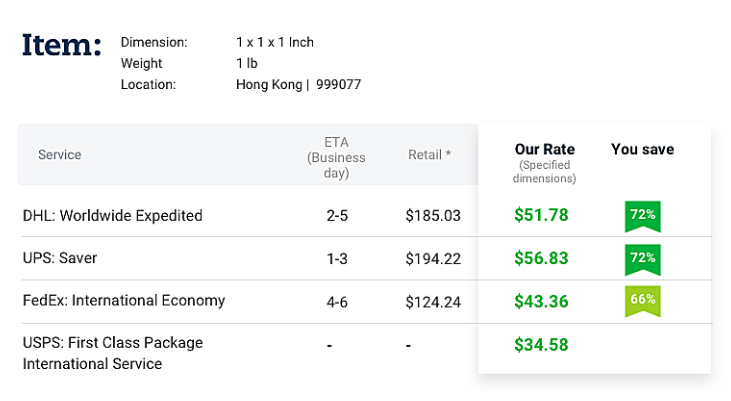Click the You save column header
This screenshot has width=731, height=401.
[642, 150]
